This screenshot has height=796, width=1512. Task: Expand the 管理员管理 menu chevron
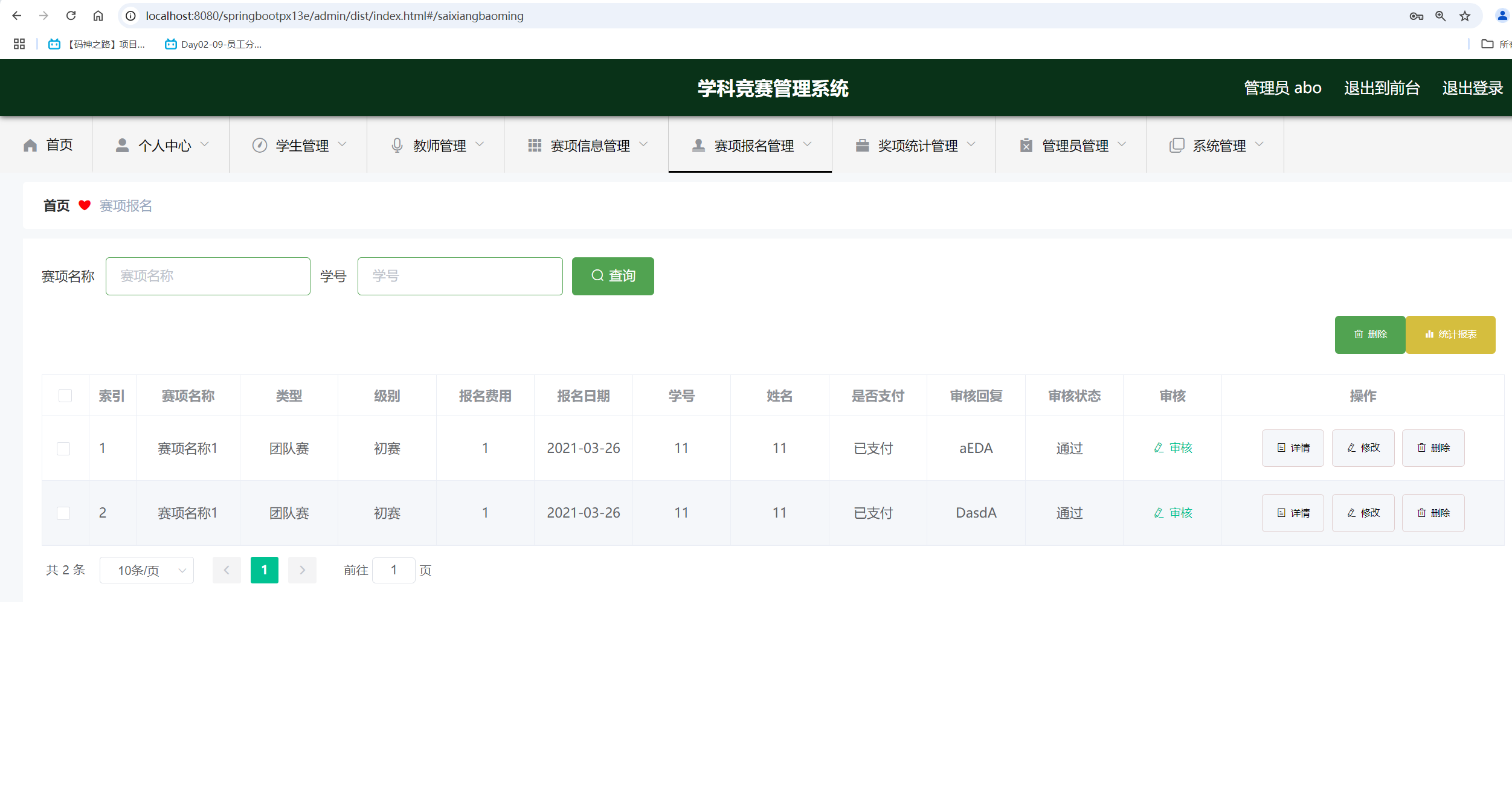click(1122, 144)
